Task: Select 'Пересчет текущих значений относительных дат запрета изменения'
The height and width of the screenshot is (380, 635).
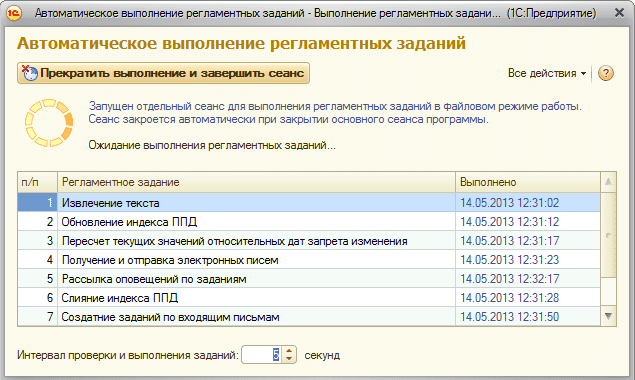Action: coord(309,241)
